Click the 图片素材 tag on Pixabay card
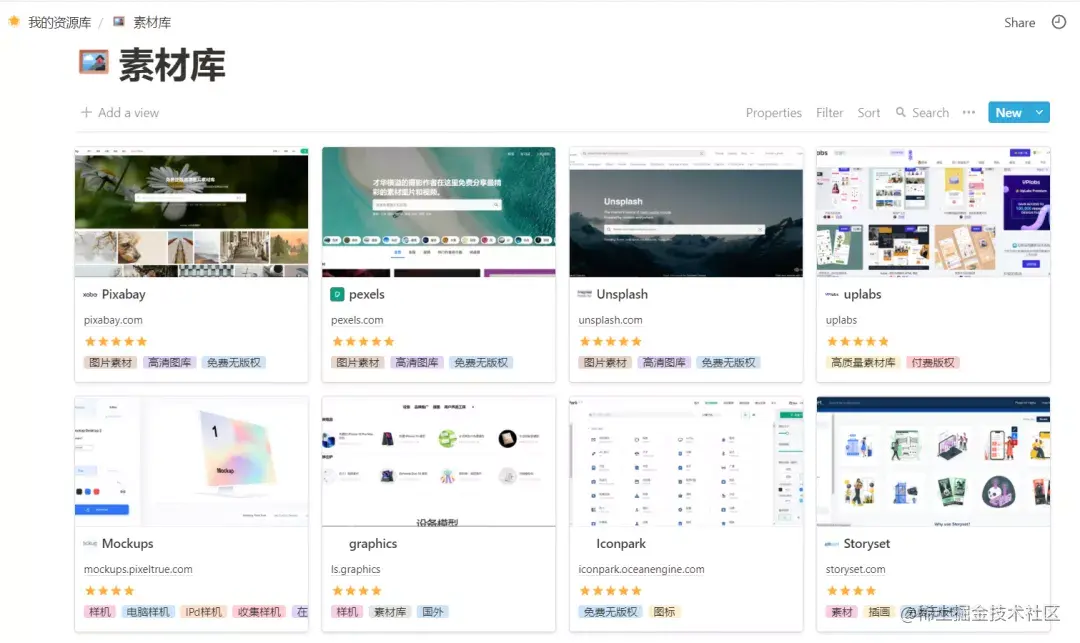1080x643 pixels. (x=110, y=363)
